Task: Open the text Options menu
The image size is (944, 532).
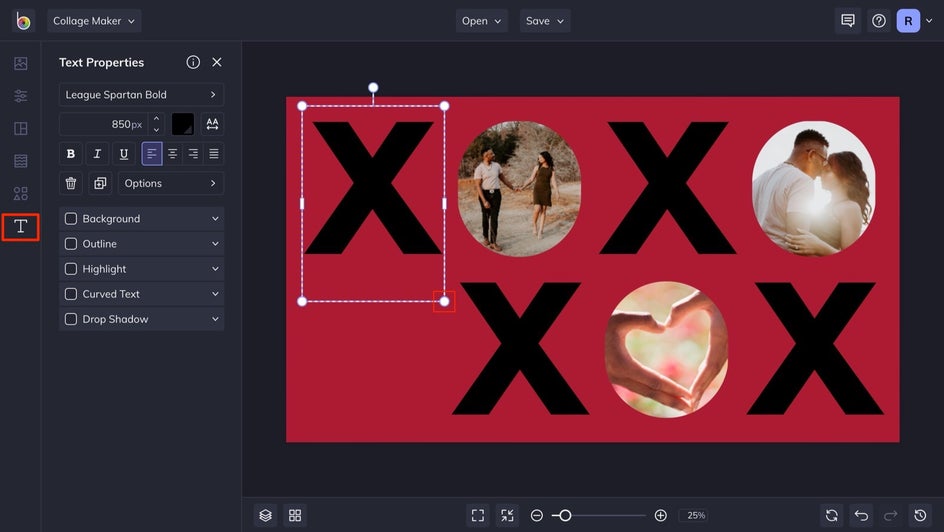Action: [171, 183]
